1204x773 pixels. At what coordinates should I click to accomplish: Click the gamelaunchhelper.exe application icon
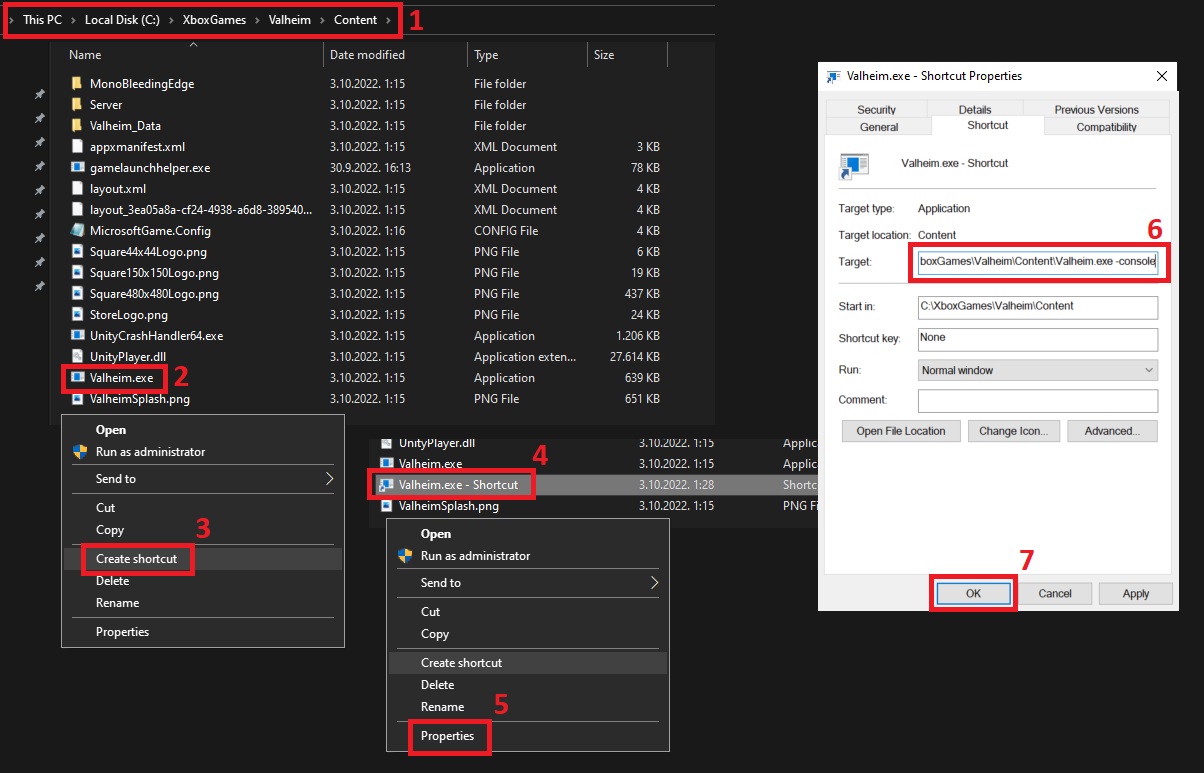(x=78, y=168)
